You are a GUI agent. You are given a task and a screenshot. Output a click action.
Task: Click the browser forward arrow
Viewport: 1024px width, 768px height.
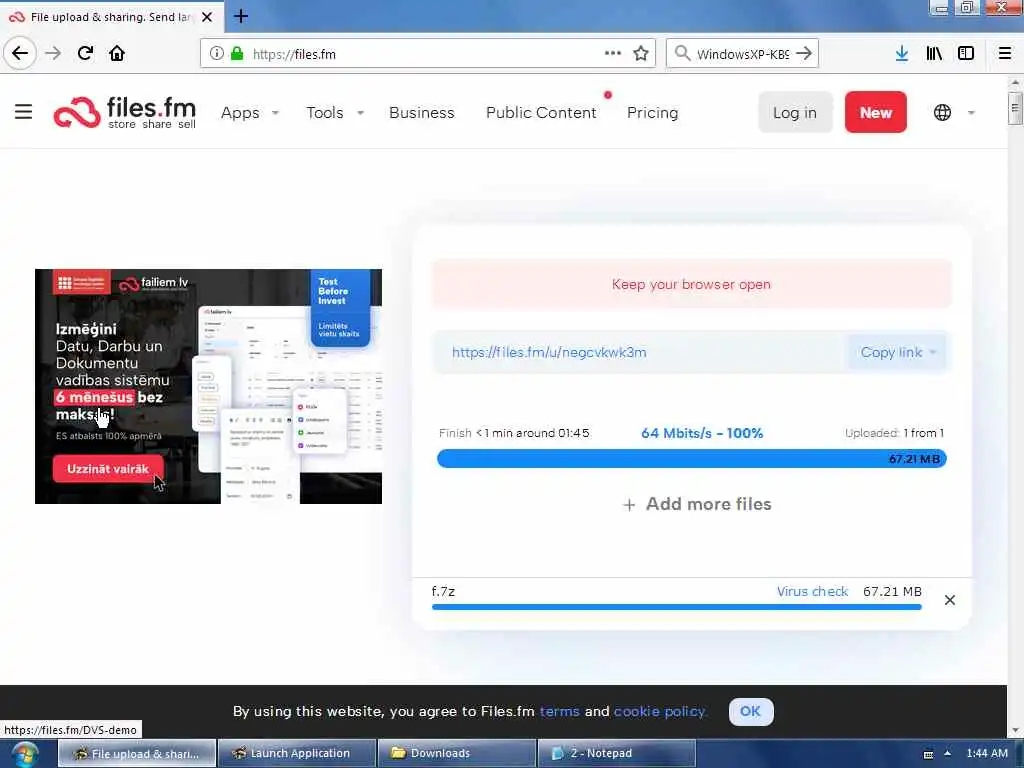(53, 54)
